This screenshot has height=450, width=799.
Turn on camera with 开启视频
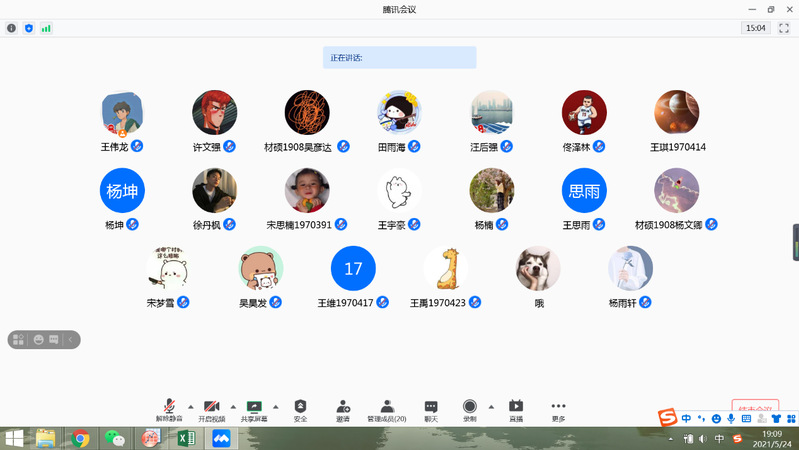pos(211,410)
